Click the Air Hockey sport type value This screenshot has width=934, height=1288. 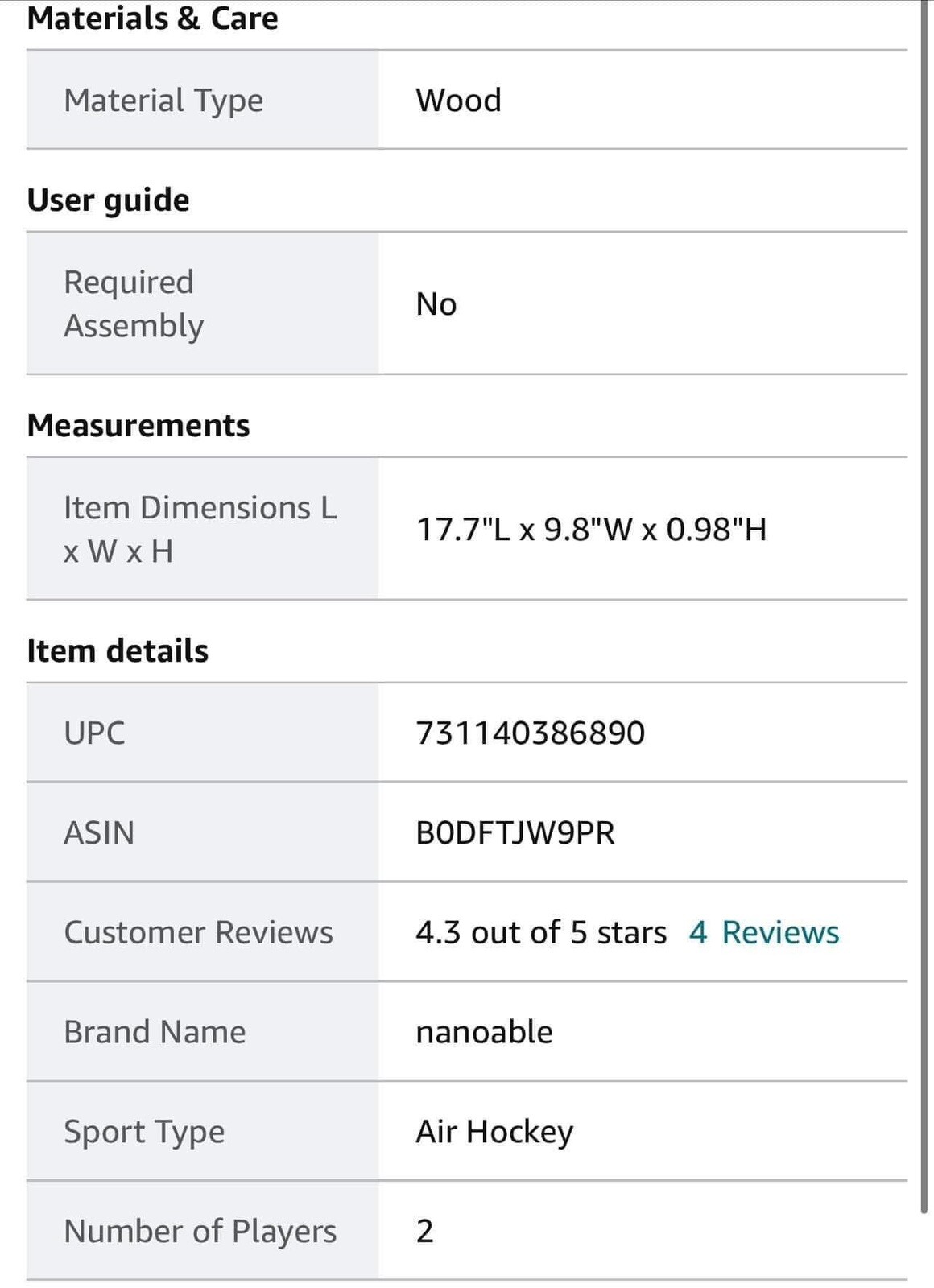coord(494,1132)
